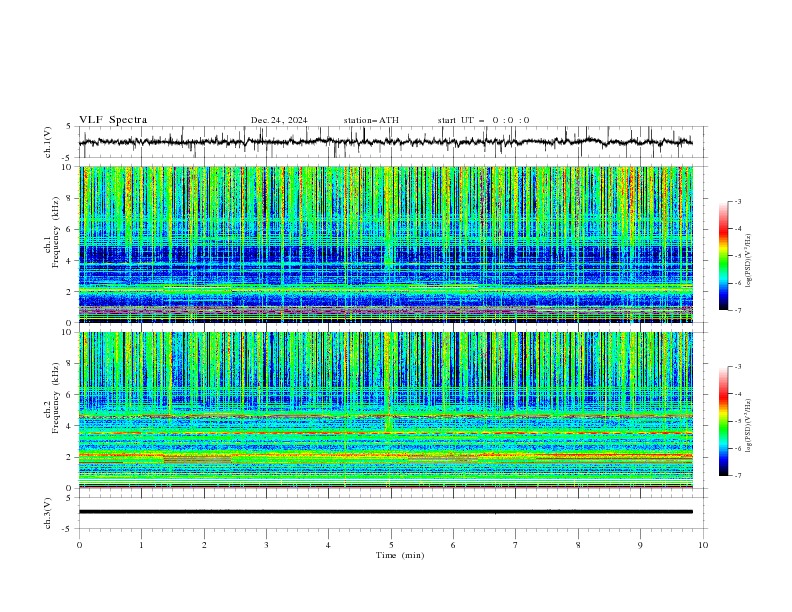Click the "-4" tick on the lower colorbar
Viewport: 792px width, 612px height.
coord(737,394)
